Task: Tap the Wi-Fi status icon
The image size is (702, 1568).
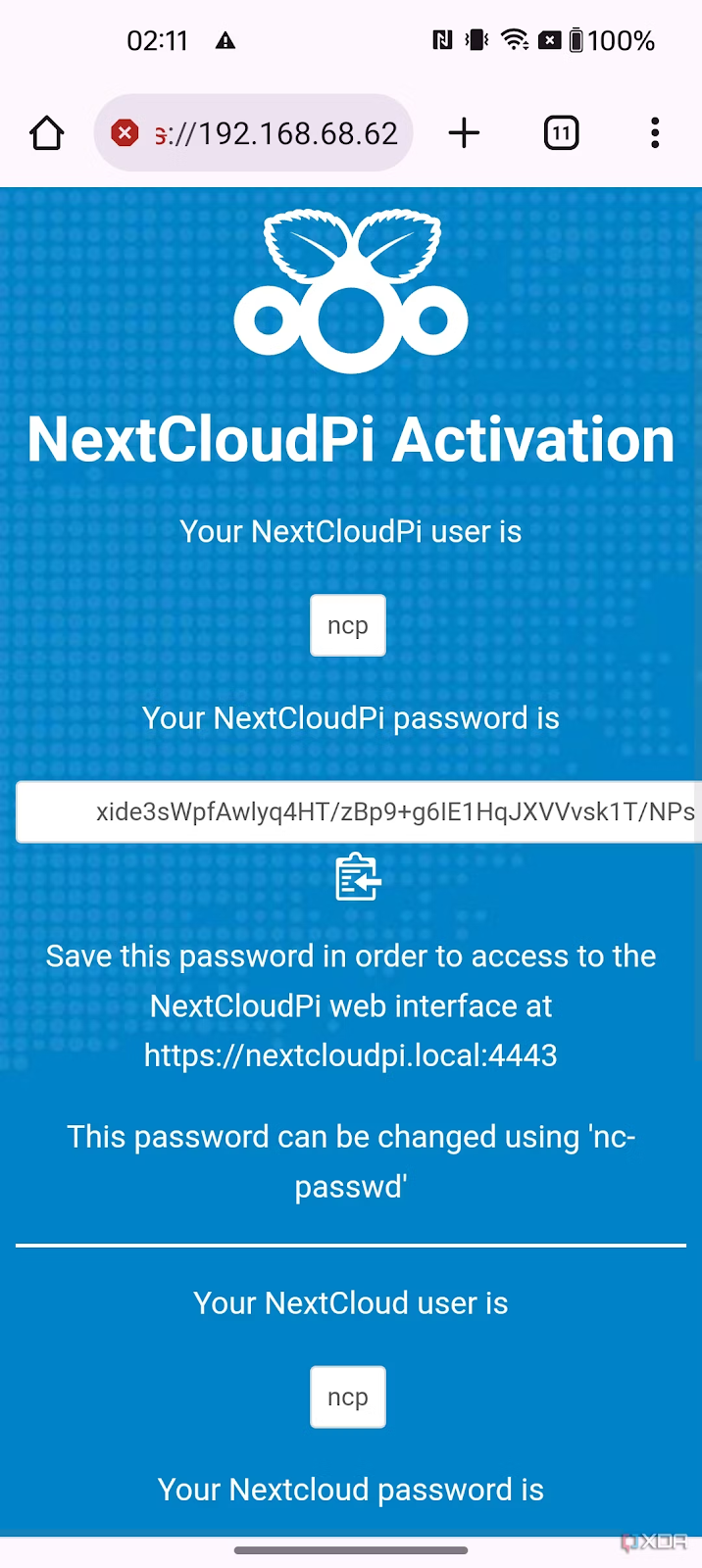Action: [x=514, y=40]
